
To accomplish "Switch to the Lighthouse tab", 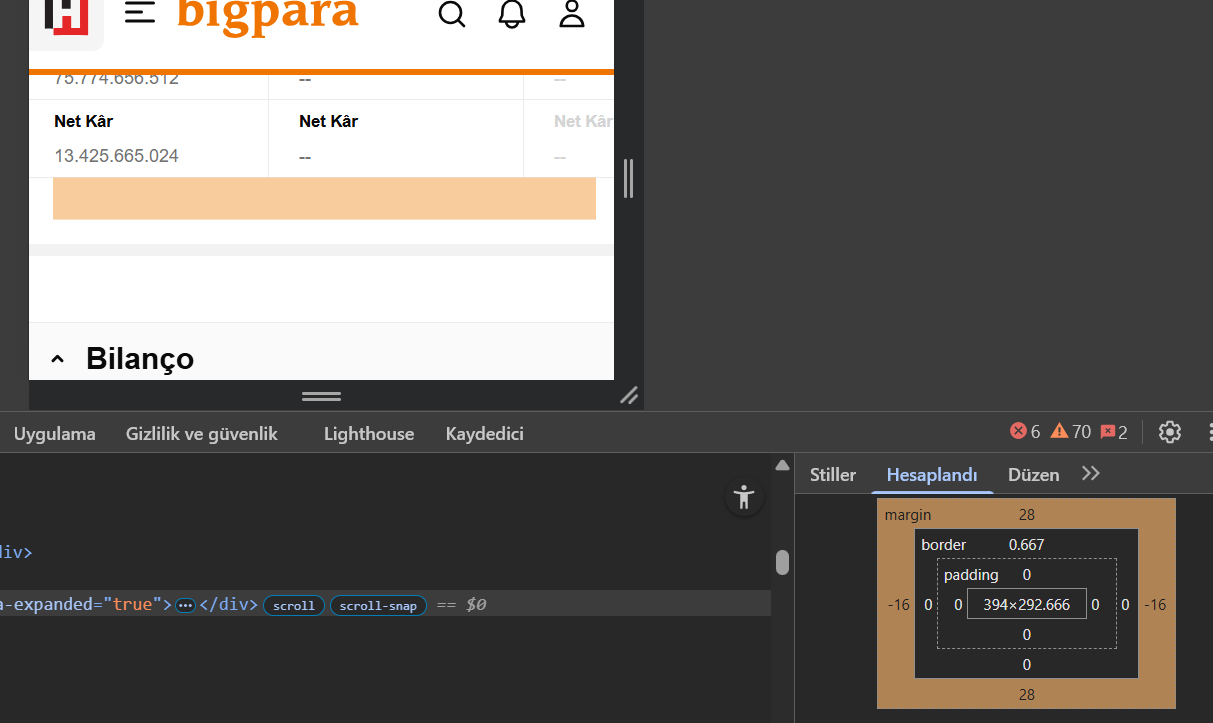I will [369, 433].
